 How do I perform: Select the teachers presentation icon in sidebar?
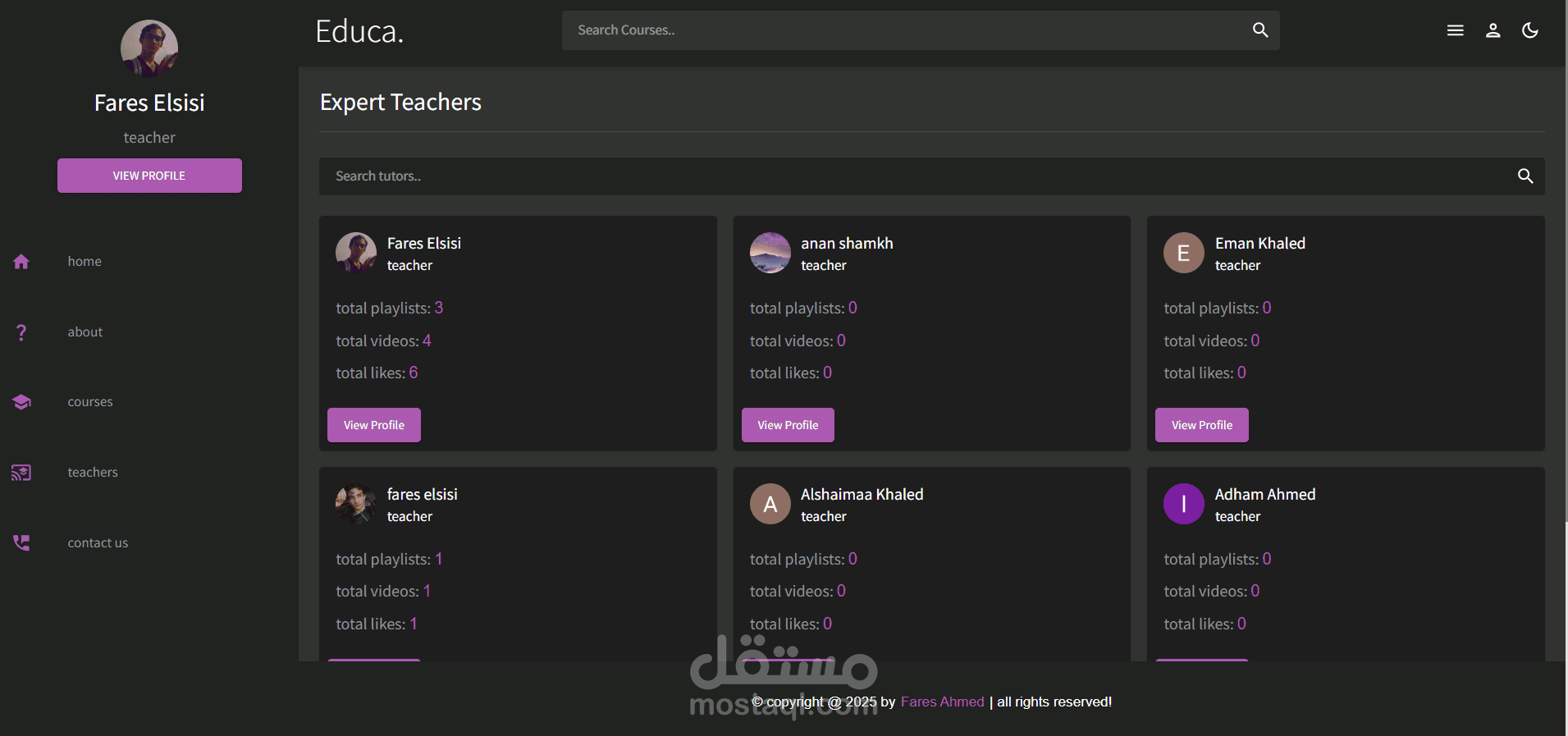click(x=21, y=473)
